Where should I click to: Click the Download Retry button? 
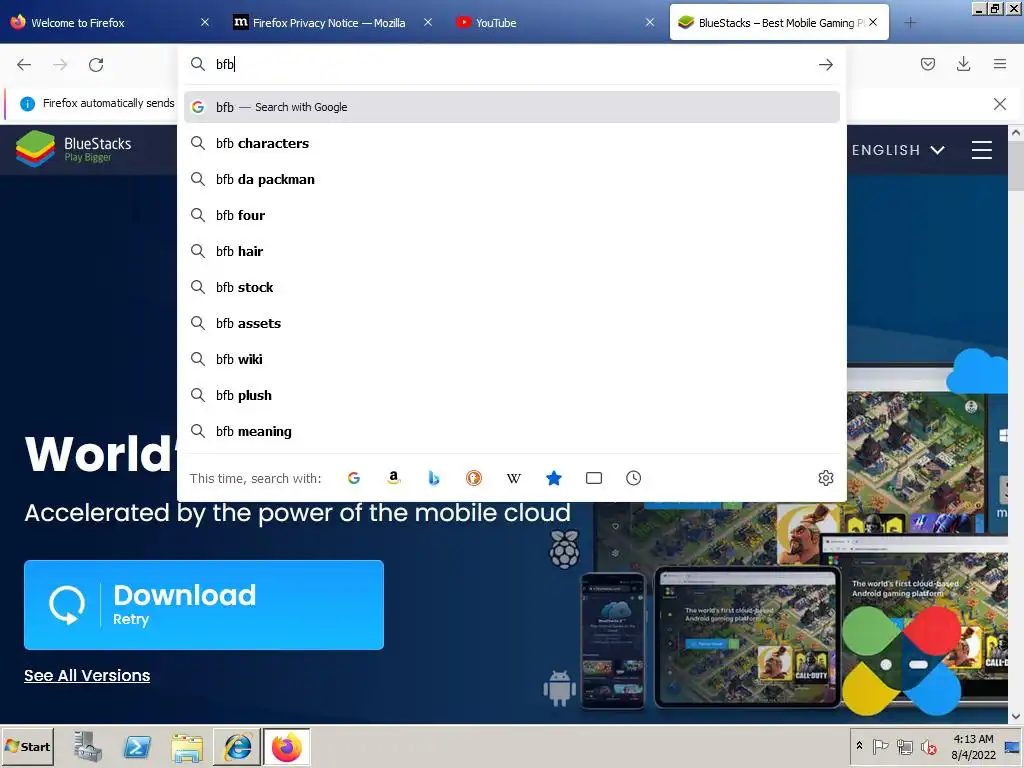204,605
